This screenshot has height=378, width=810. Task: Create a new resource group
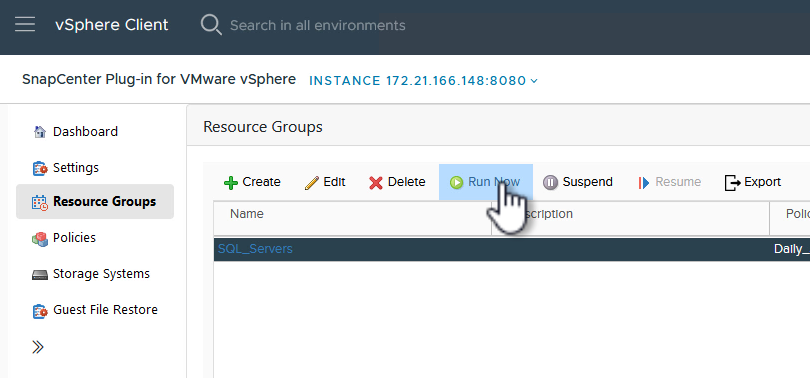(252, 182)
